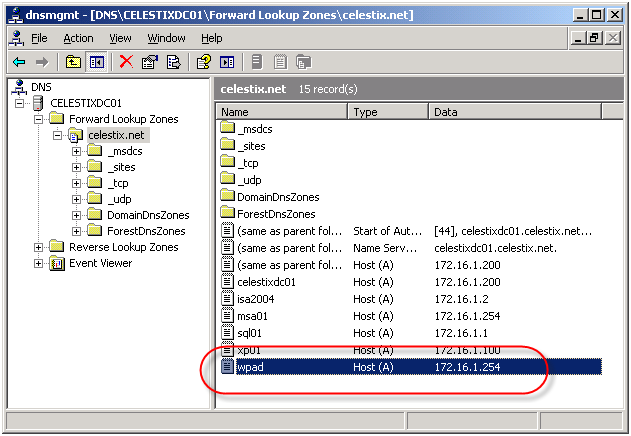Collapse the celestix.net zone node
The image size is (631, 436).
[x=58, y=135]
